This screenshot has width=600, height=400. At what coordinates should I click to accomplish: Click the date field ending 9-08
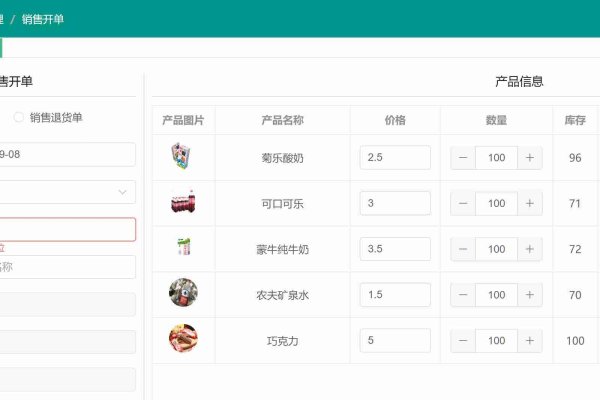[x=67, y=154]
